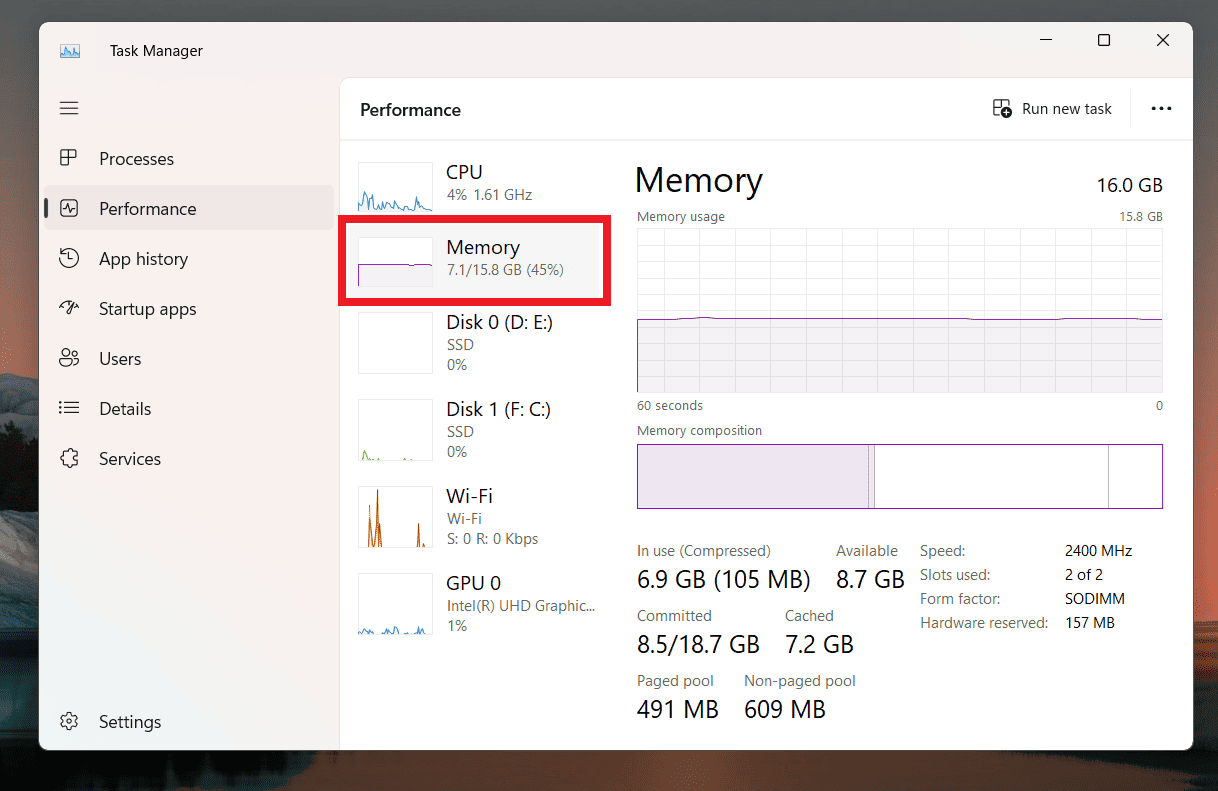Open Services using the puzzle icon
Image resolution: width=1218 pixels, height=791 pixels.
(69, 458)
